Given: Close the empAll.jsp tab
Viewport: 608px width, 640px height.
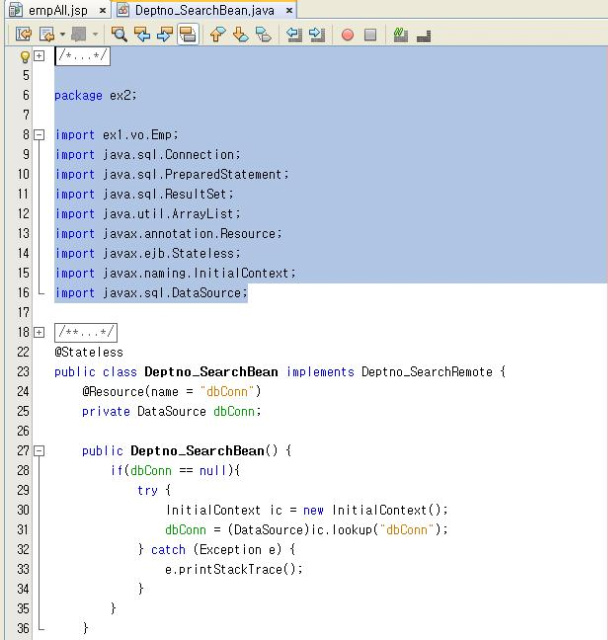Looking at the screenshot, I should [102, 11].
